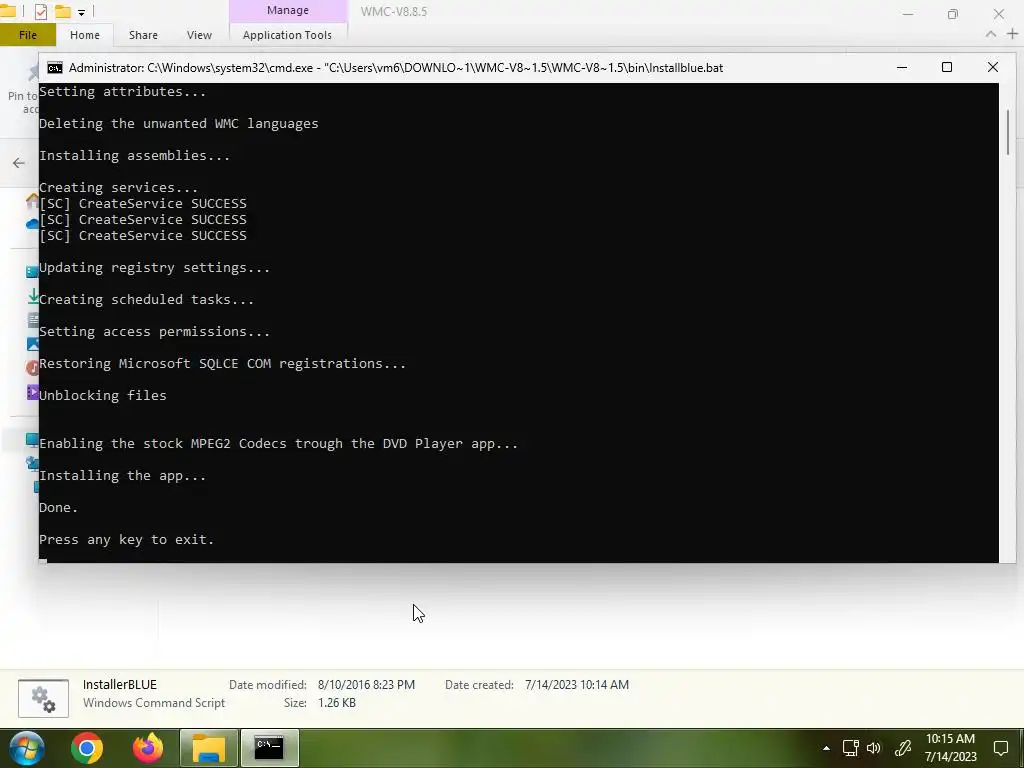Click the Properties checkmark icon in Explorer's quick access toolbar
Image resolution: width=1024 pixels, height=768 pixels.
[40, 11]
